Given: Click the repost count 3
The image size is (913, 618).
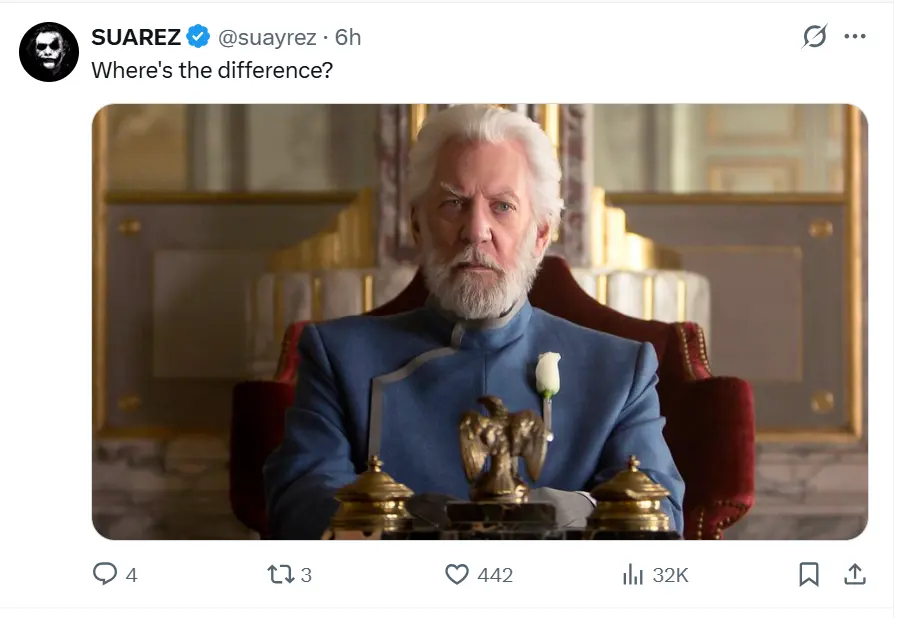Looking at the screenshot, I should tap(306, 575).
